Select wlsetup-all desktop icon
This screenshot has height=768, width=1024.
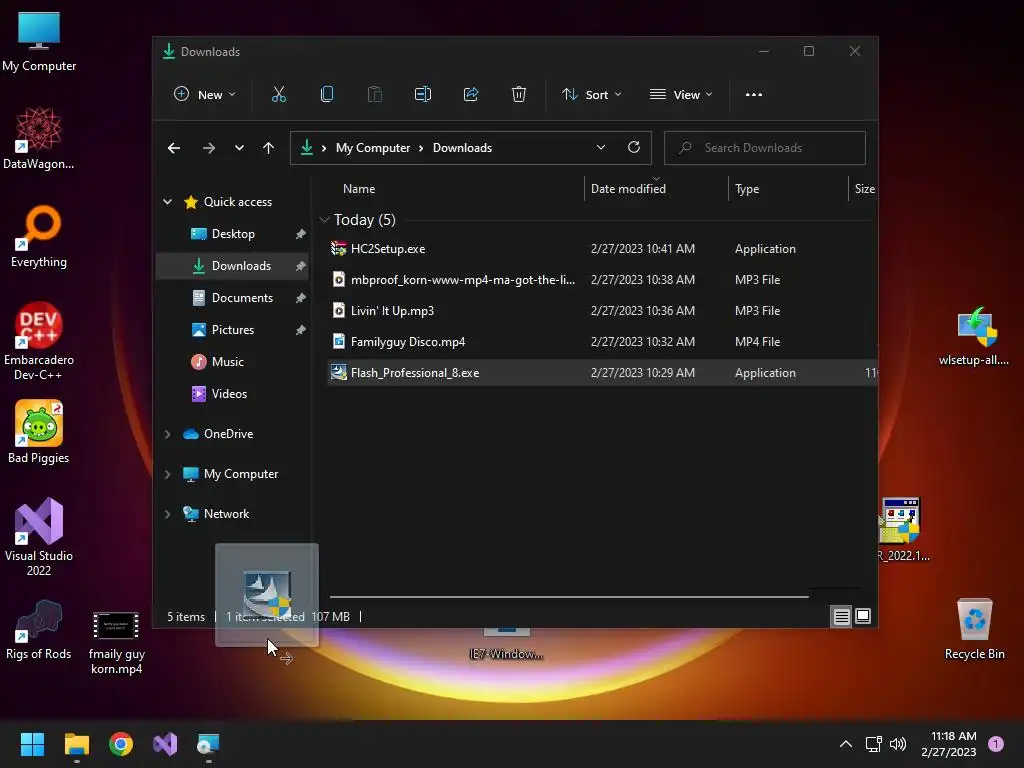[974, 336]
